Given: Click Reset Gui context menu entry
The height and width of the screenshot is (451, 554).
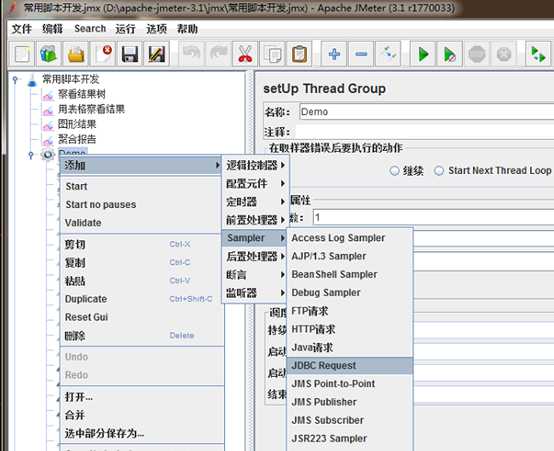Looking at the screenshot, I should point(141,317).
